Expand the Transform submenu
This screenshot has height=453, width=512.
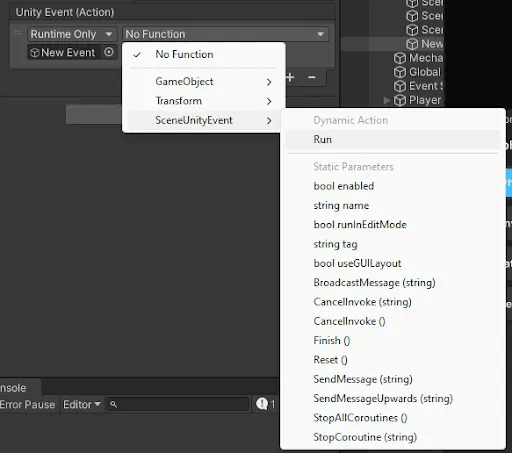(x=204, y=101)
